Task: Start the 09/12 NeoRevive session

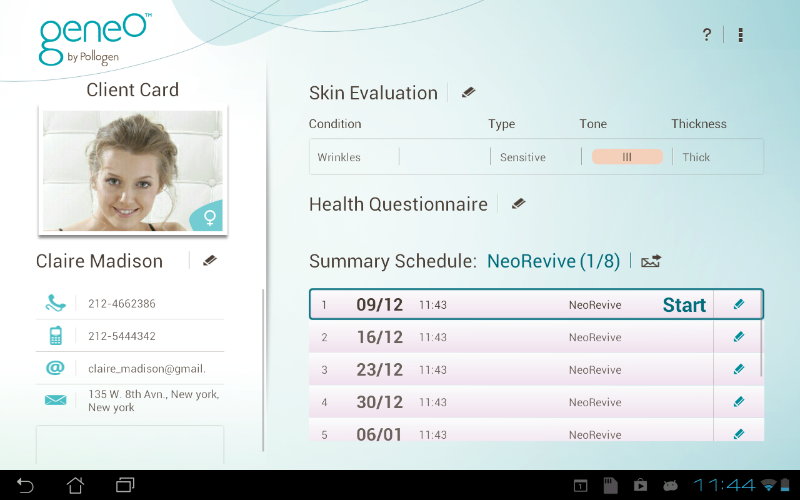Action: [684, 305]
